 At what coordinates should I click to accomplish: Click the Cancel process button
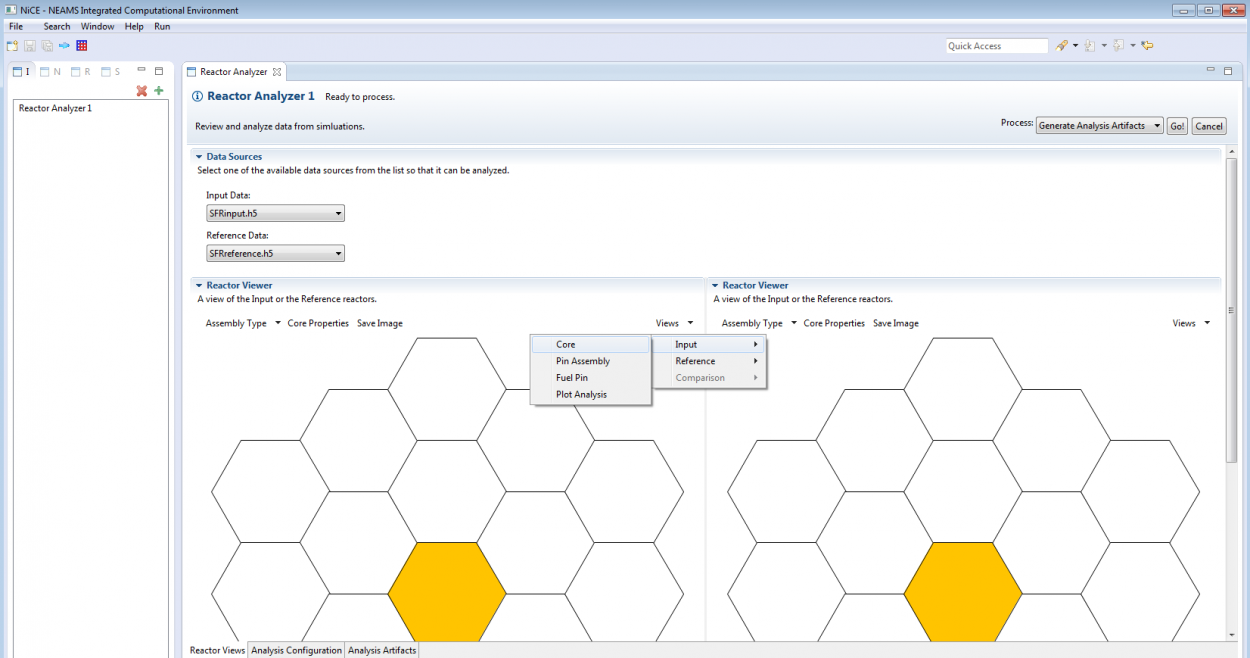pos(1209,126)
